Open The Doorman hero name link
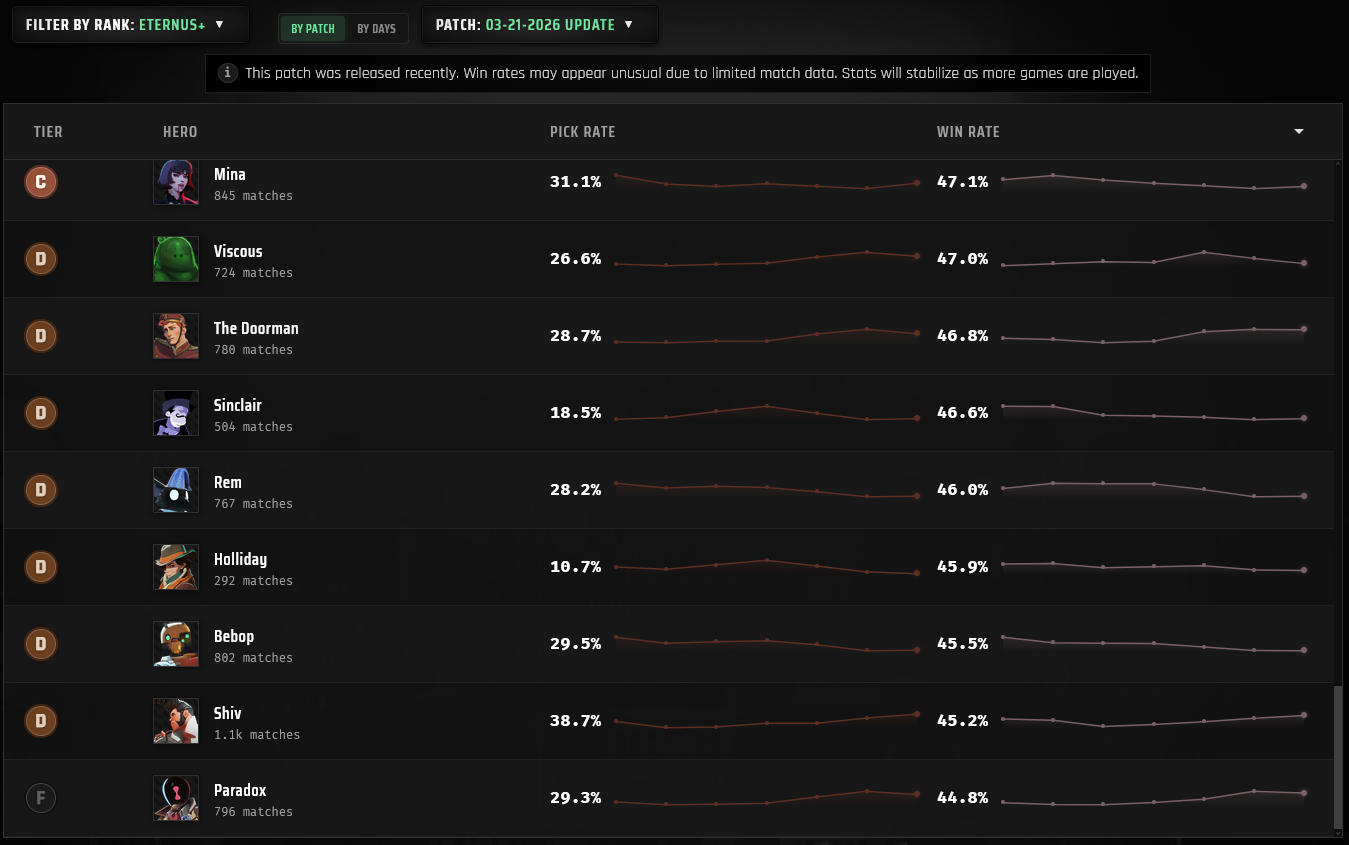 tap(256, 328)
